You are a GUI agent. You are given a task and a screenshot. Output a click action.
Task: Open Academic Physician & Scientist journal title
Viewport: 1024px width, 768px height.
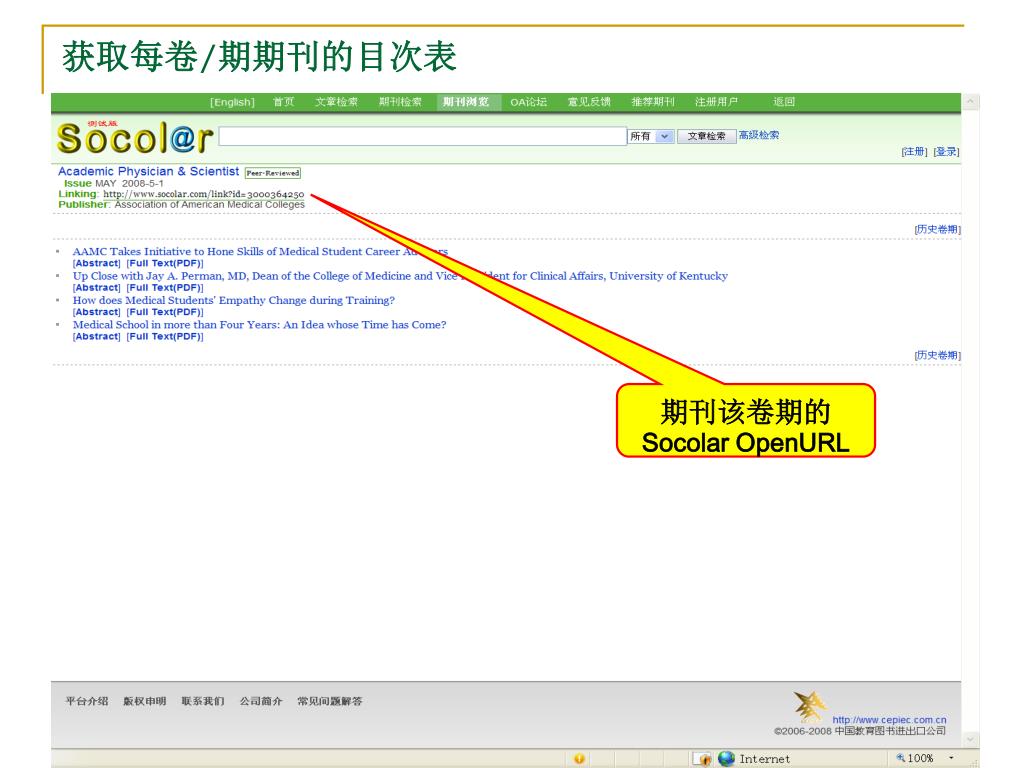pyautogui.click(x=148, y=171)
